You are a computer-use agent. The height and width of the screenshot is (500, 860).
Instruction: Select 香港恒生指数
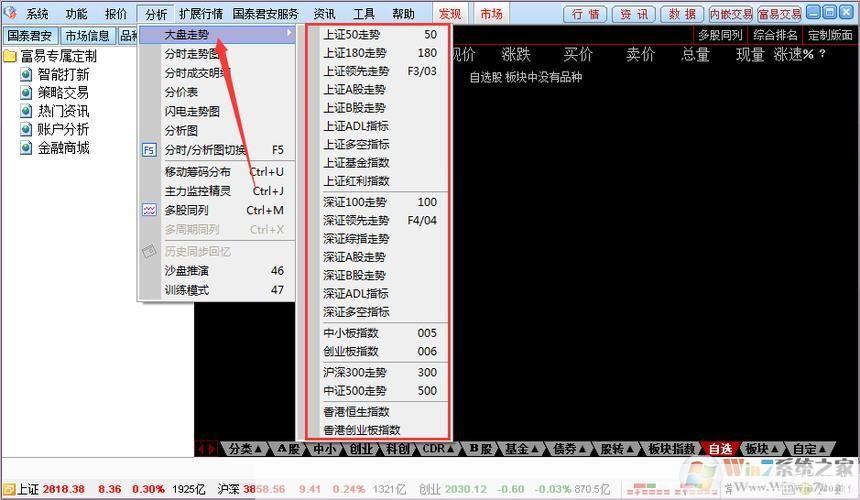point(380,412)
